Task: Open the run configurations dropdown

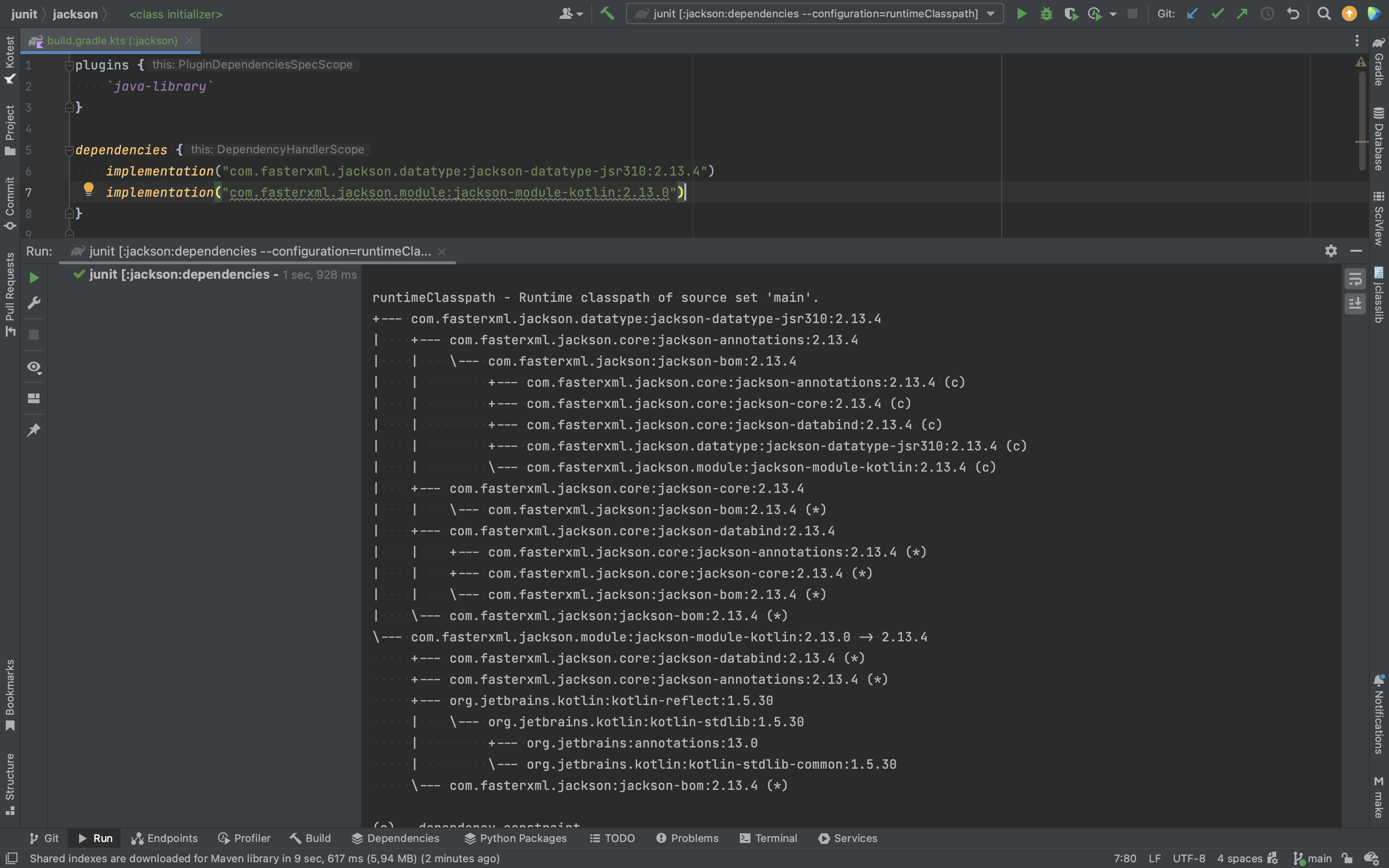Action: 990,13
